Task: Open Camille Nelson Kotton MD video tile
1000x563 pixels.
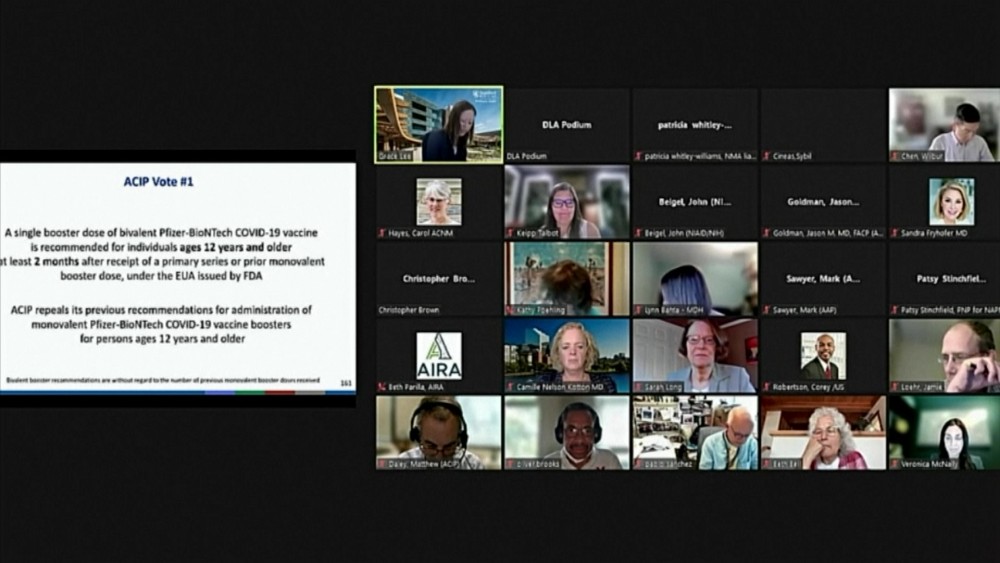Action: point(567,355)
